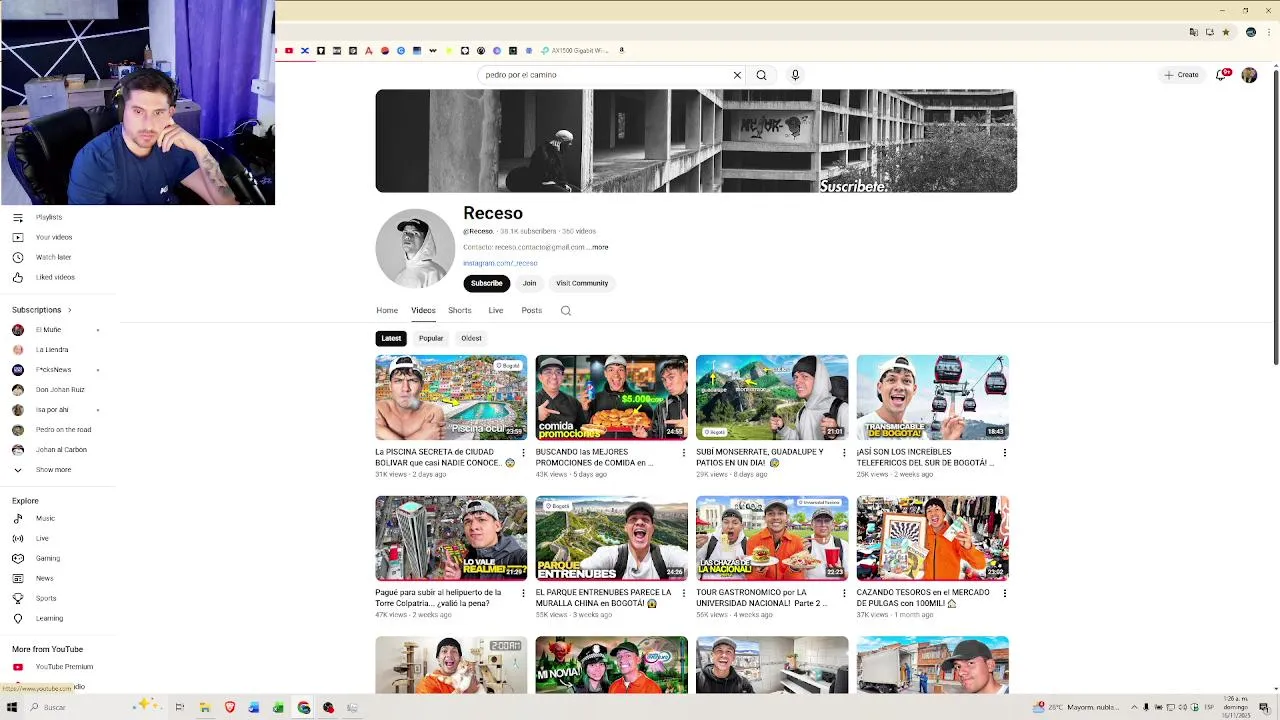The image size is (1280, 720).
Task: Open Johan al Carbon subscription
Action: click(61, 450)
